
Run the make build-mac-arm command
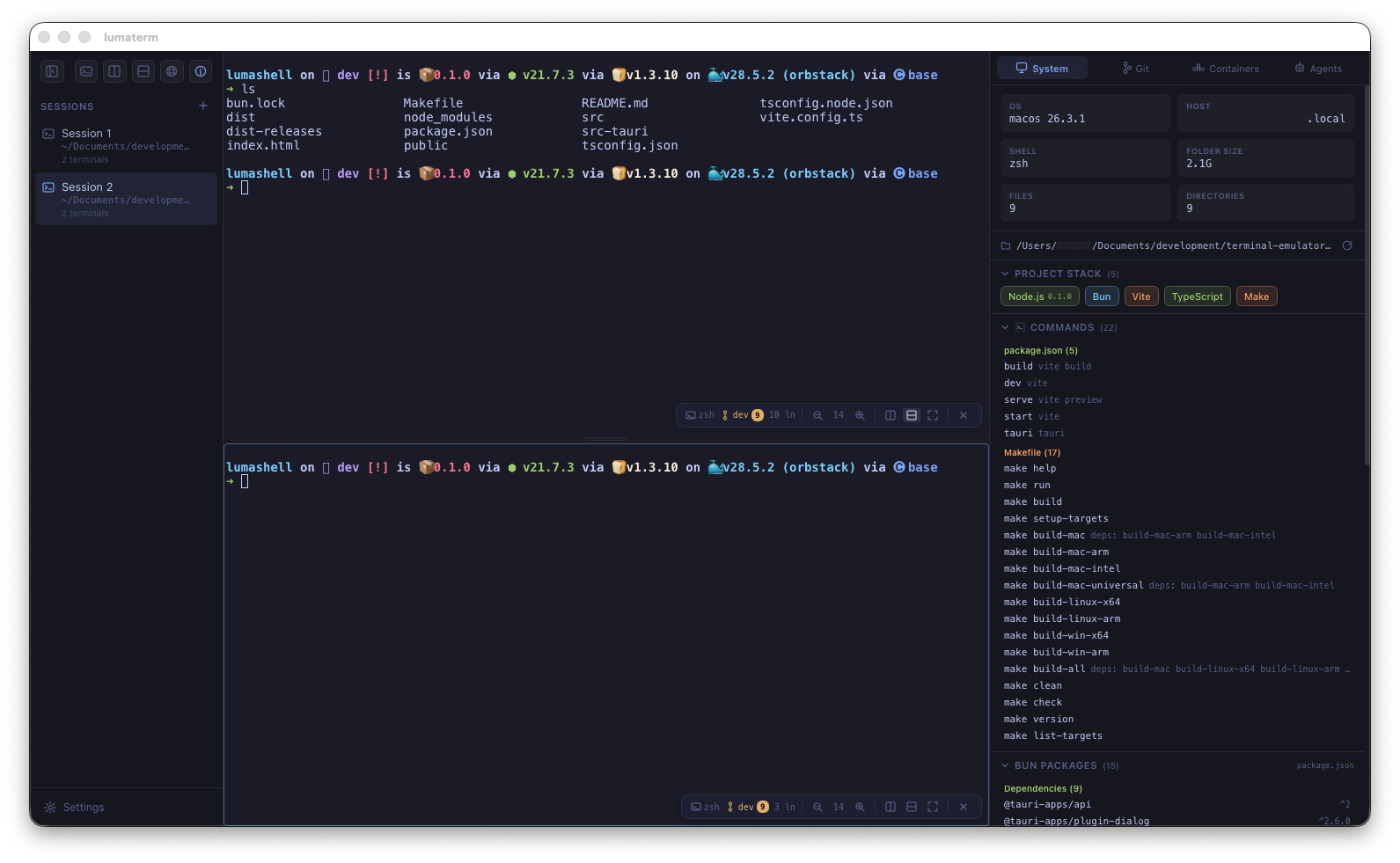pos(1056,552)
